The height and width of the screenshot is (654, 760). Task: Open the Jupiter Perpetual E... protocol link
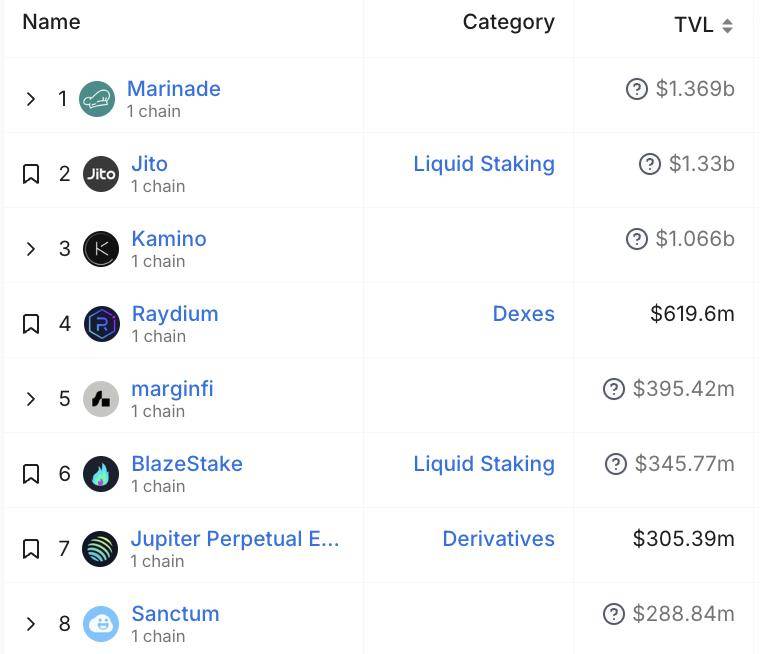(235, 539)
